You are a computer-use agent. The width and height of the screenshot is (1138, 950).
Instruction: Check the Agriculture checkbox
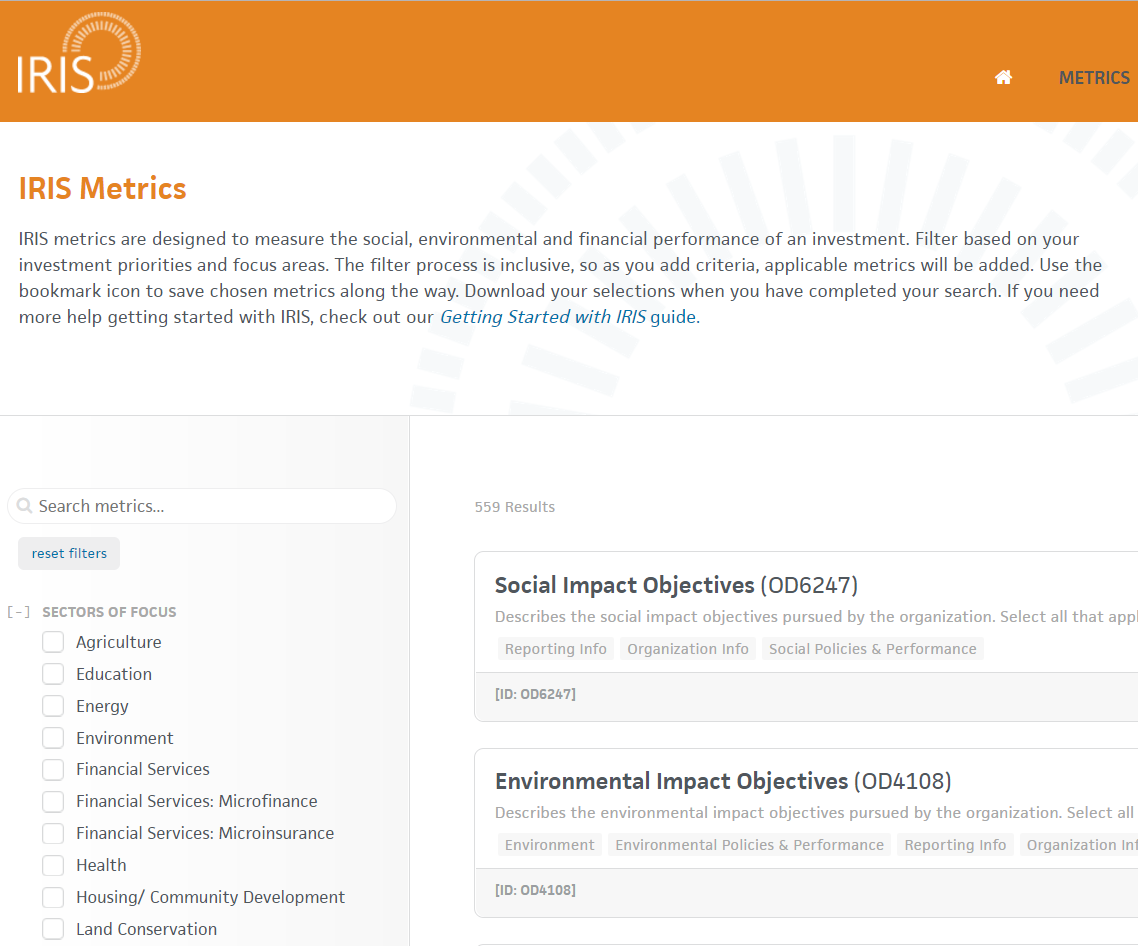tap(53, 642)
